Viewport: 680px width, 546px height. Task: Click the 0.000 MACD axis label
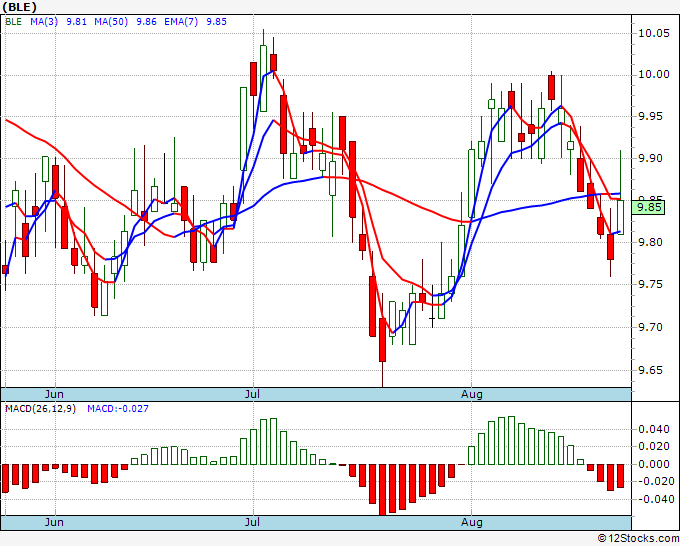pos(654,464)
